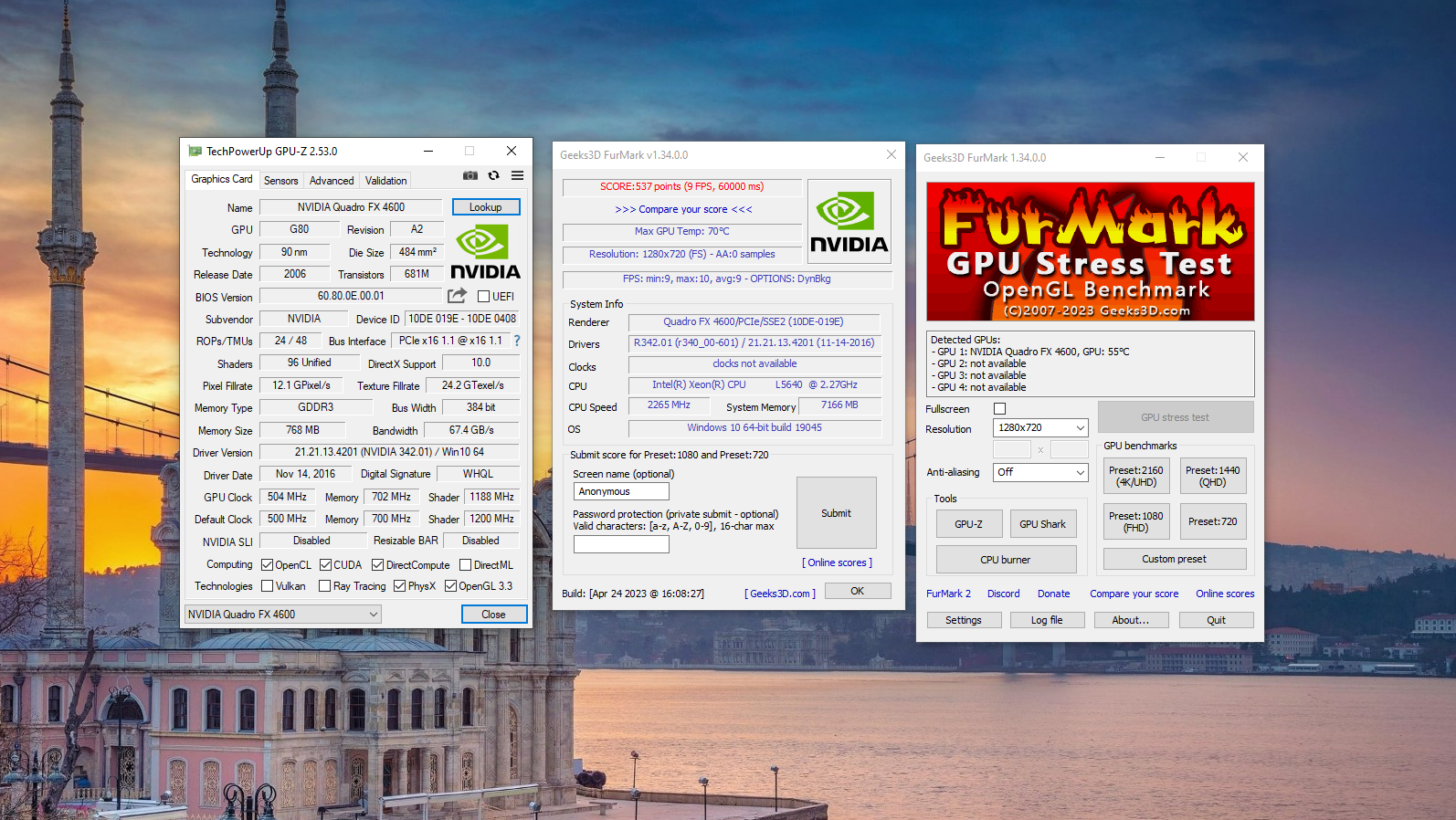Toggle the UEFI checkbox
The image size is (1456, 820).
tap(484, 296)
